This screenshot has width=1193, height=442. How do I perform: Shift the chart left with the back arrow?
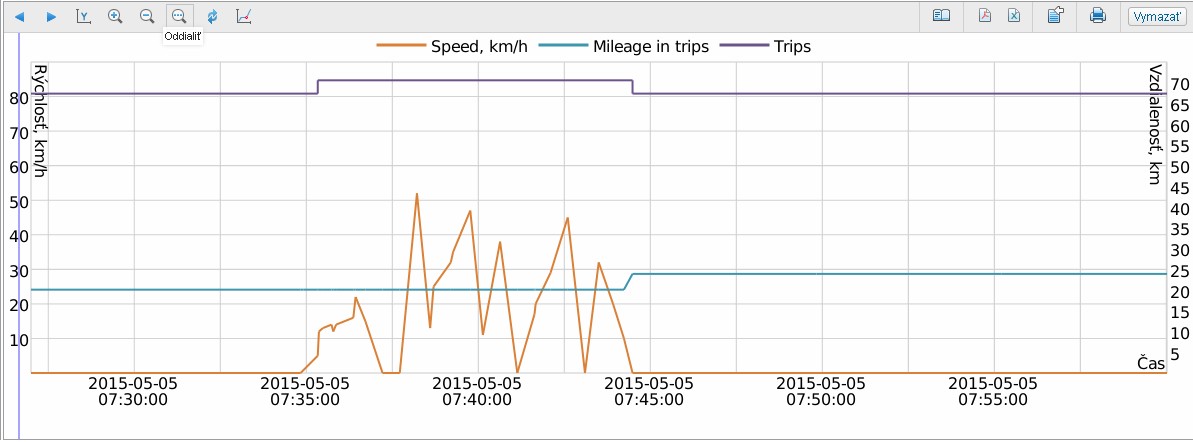[20, 16]
